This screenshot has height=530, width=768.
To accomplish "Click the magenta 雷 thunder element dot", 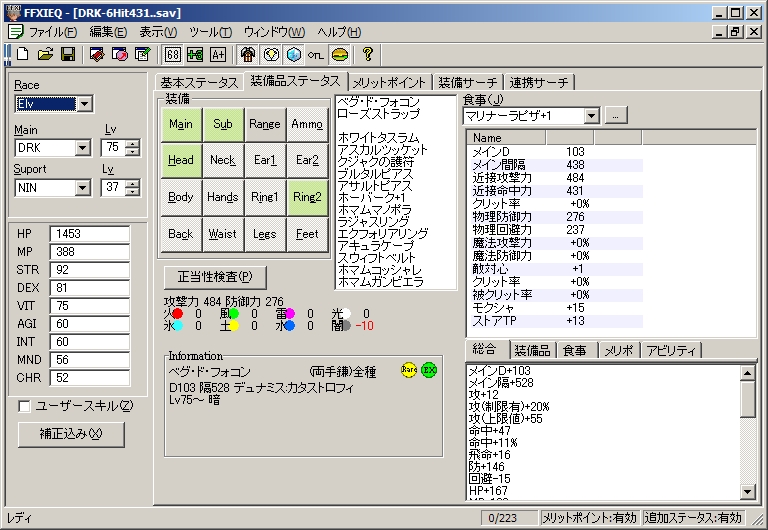I will [290, 313].
